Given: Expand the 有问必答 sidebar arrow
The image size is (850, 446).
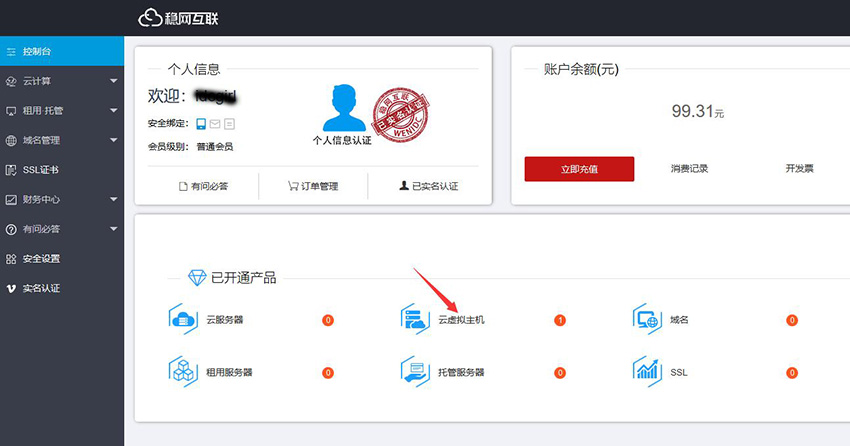Looking at the screenshot, I should tap(113, 229).
